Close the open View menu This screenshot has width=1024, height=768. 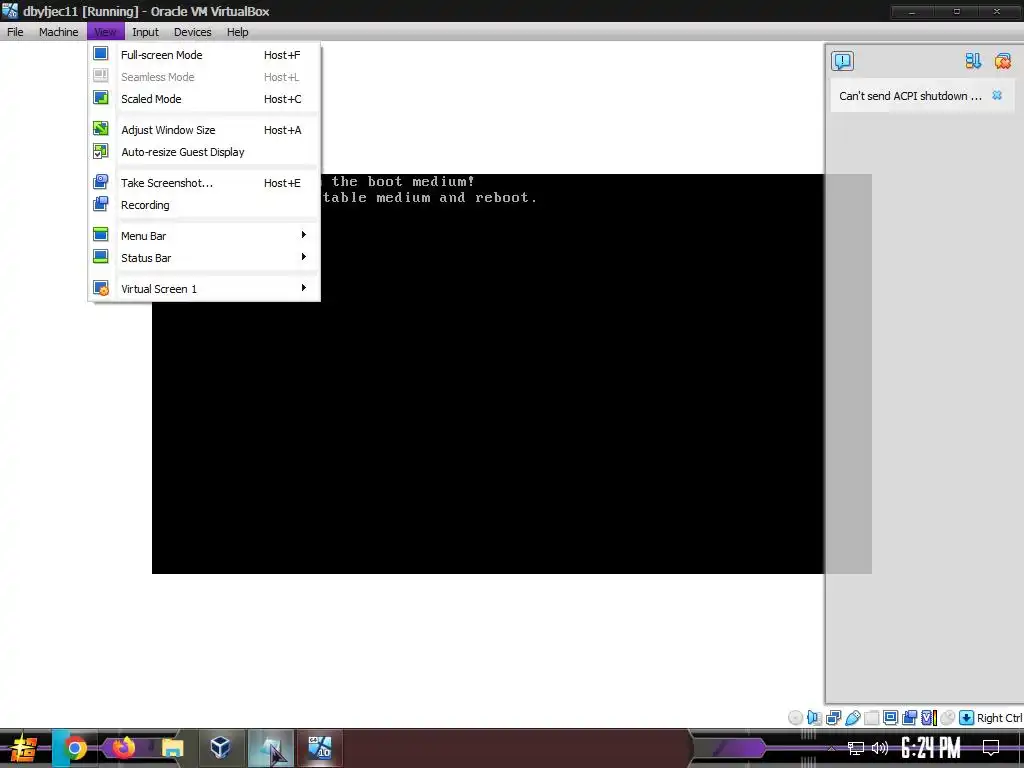click(x=104, y=32)
